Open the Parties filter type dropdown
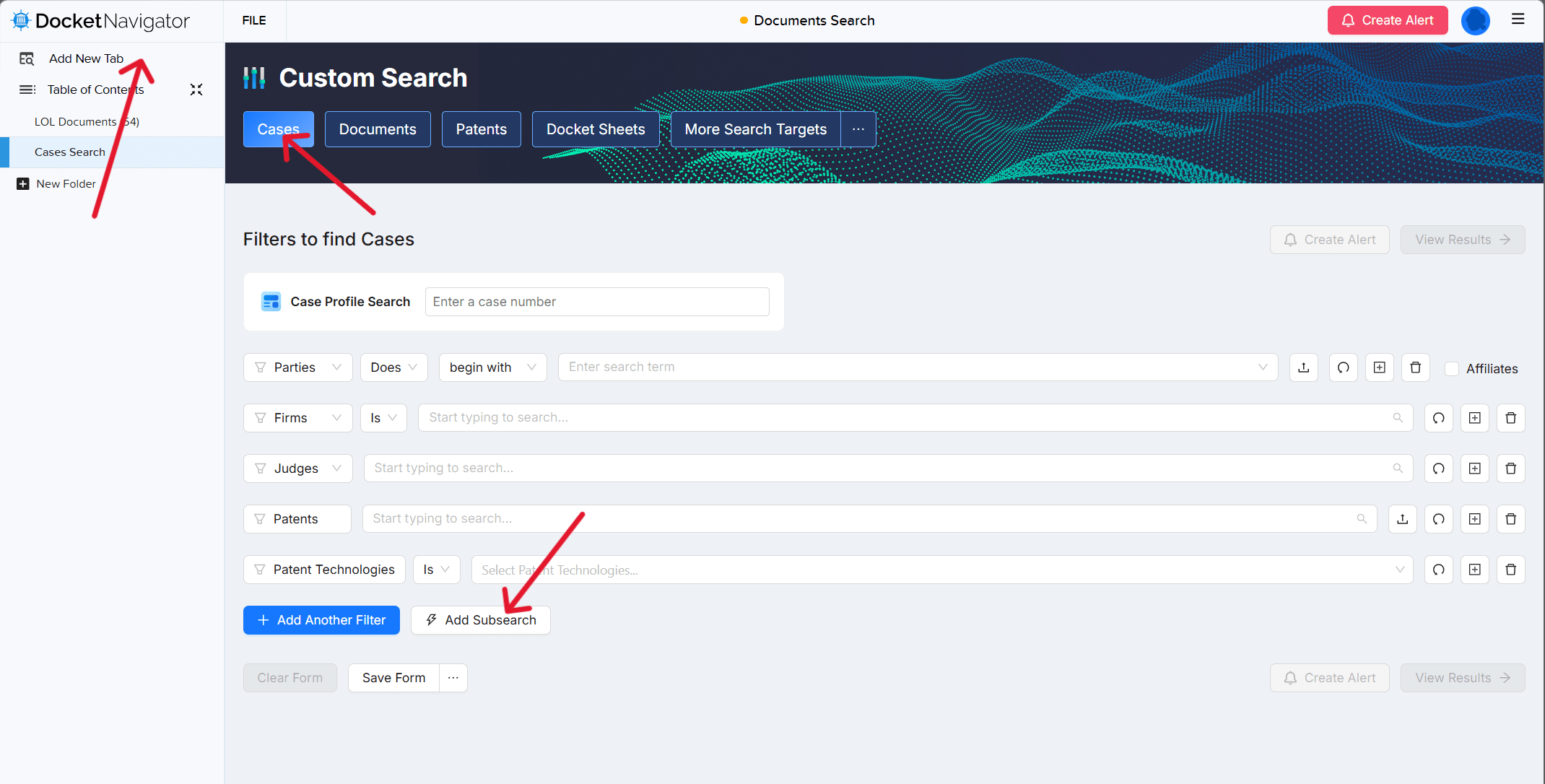Image resolution: width=1545 pixels, height=784 pixels. pyautogui.click(x=297, y=367)
